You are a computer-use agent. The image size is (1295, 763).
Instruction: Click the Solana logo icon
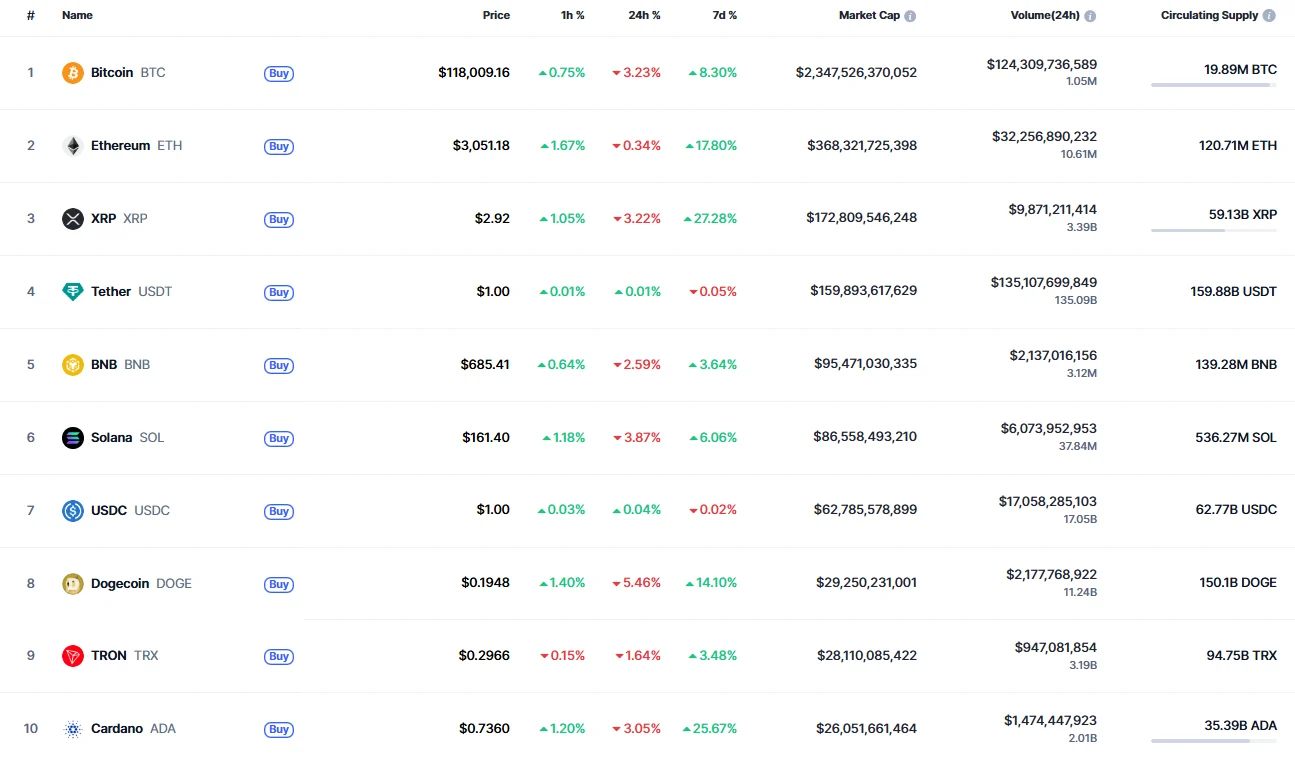[x=72, y=438]
